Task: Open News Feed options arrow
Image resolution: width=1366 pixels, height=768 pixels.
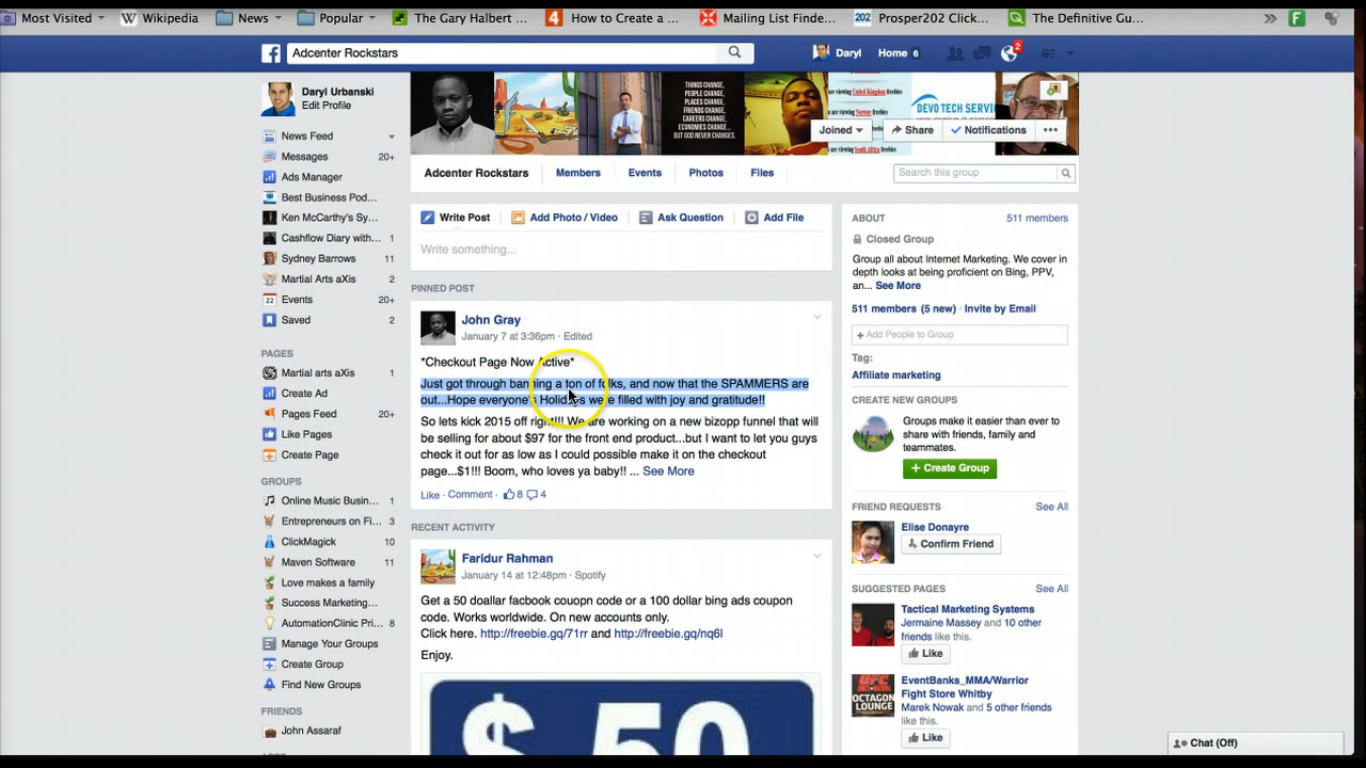Action: pyautogui.click(x=391, y=137)
